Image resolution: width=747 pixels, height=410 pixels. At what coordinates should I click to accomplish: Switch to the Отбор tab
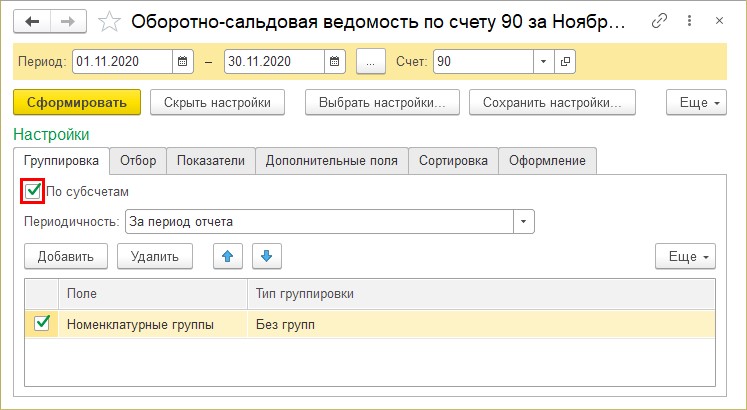coord(137,160)
